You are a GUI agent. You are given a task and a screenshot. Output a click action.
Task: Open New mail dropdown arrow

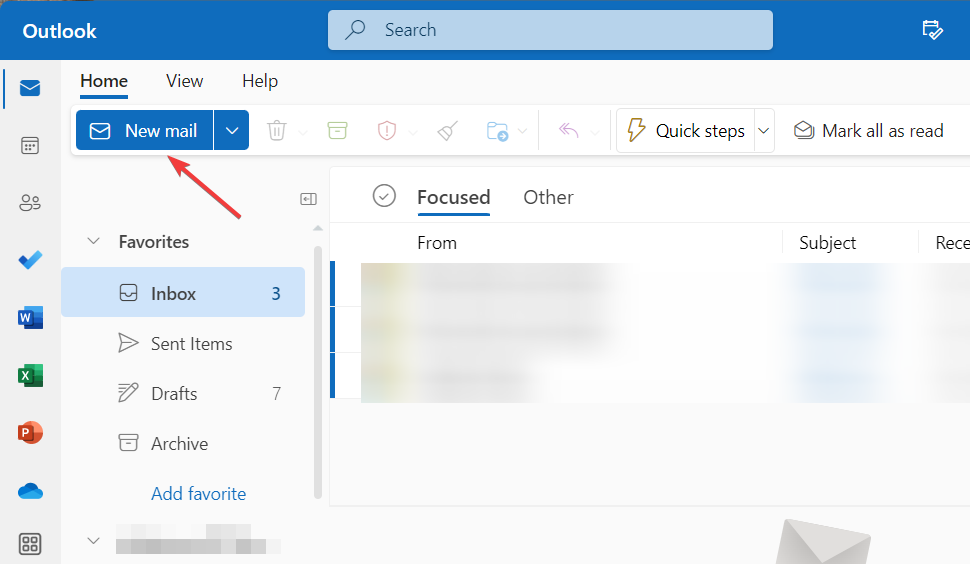click(232, 130)
